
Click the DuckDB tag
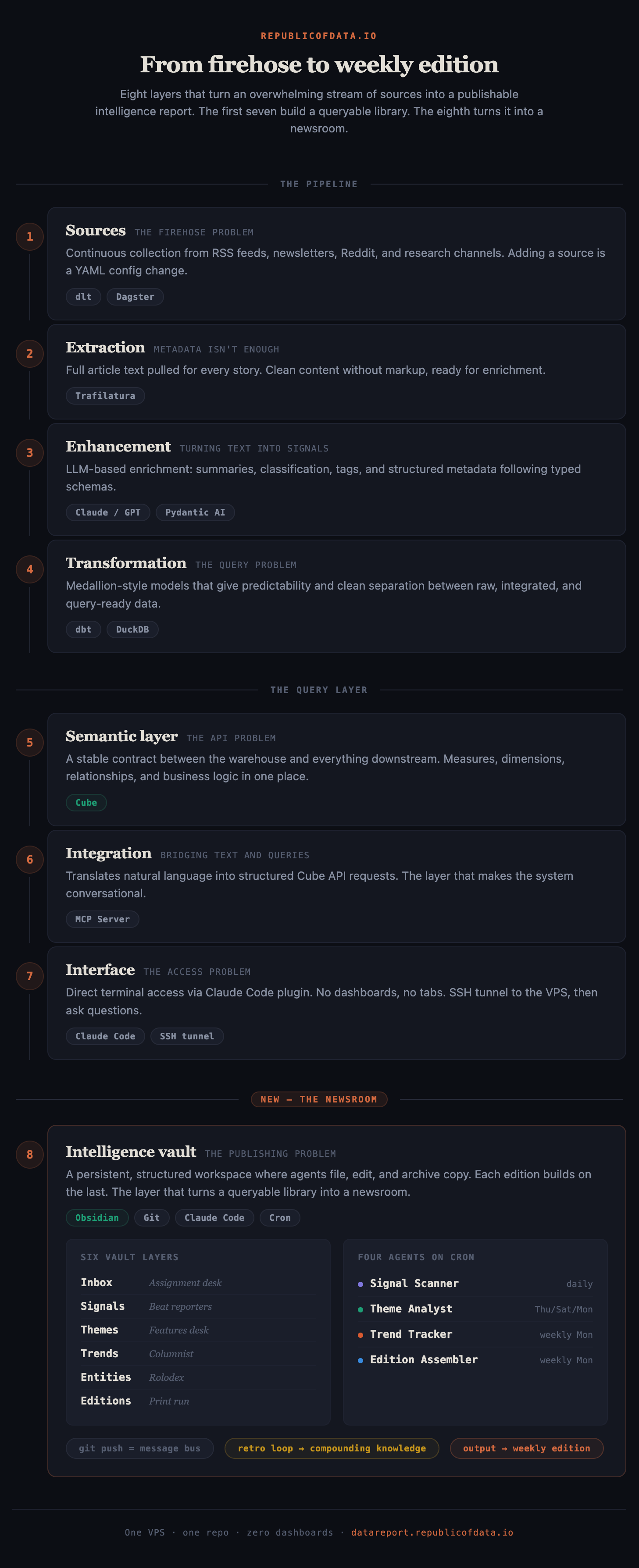point(132,629)
